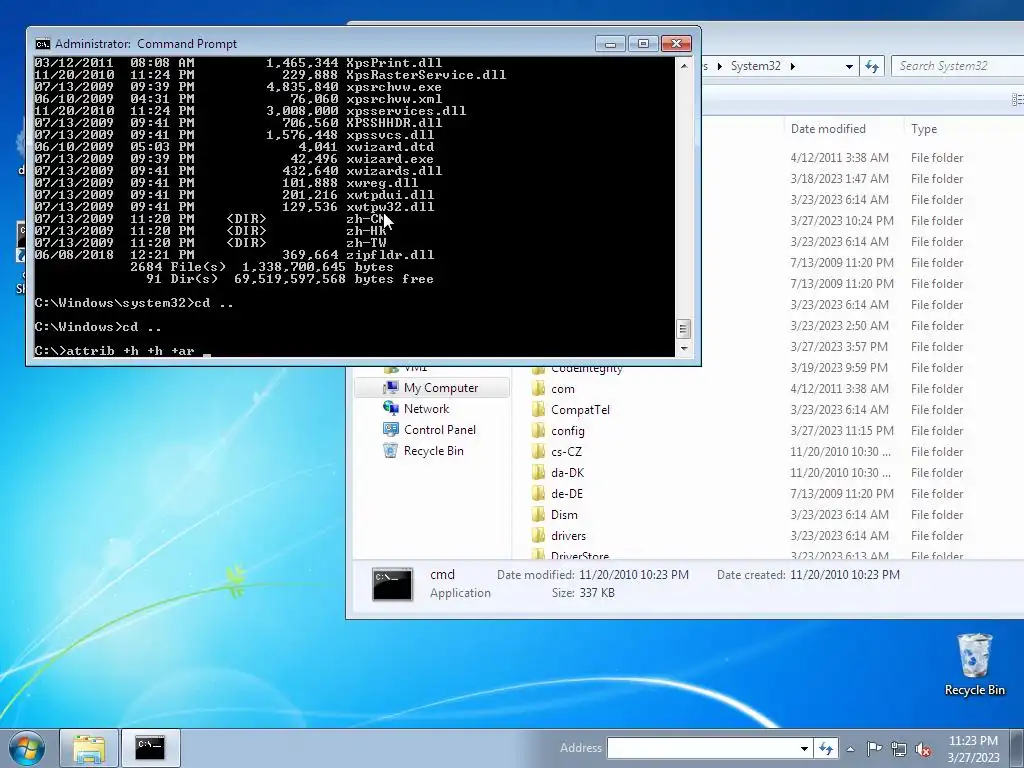Click the cmd date modified value in details pane

tap(633, 575)
